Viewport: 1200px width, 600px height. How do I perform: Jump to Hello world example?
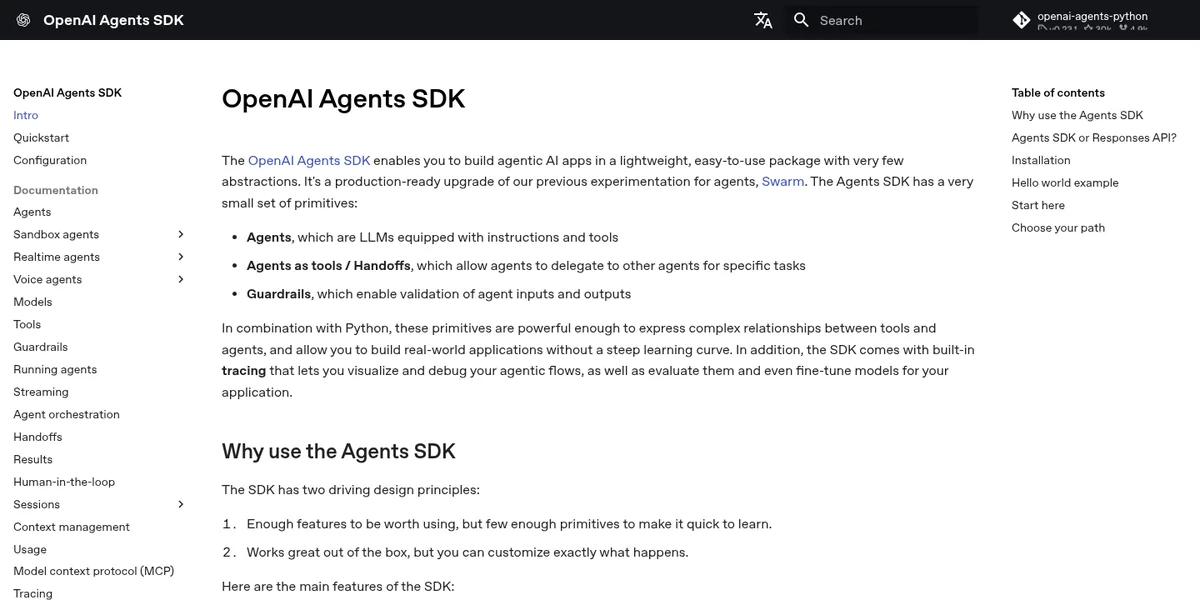[x=1065, y=183]
